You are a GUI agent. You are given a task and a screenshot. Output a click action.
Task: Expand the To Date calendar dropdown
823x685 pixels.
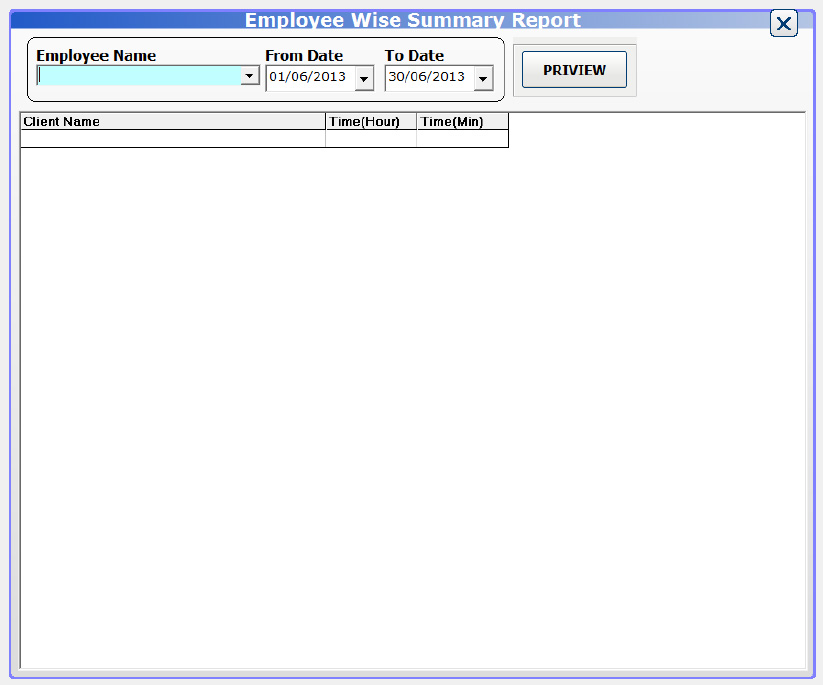tap(482, 77)
